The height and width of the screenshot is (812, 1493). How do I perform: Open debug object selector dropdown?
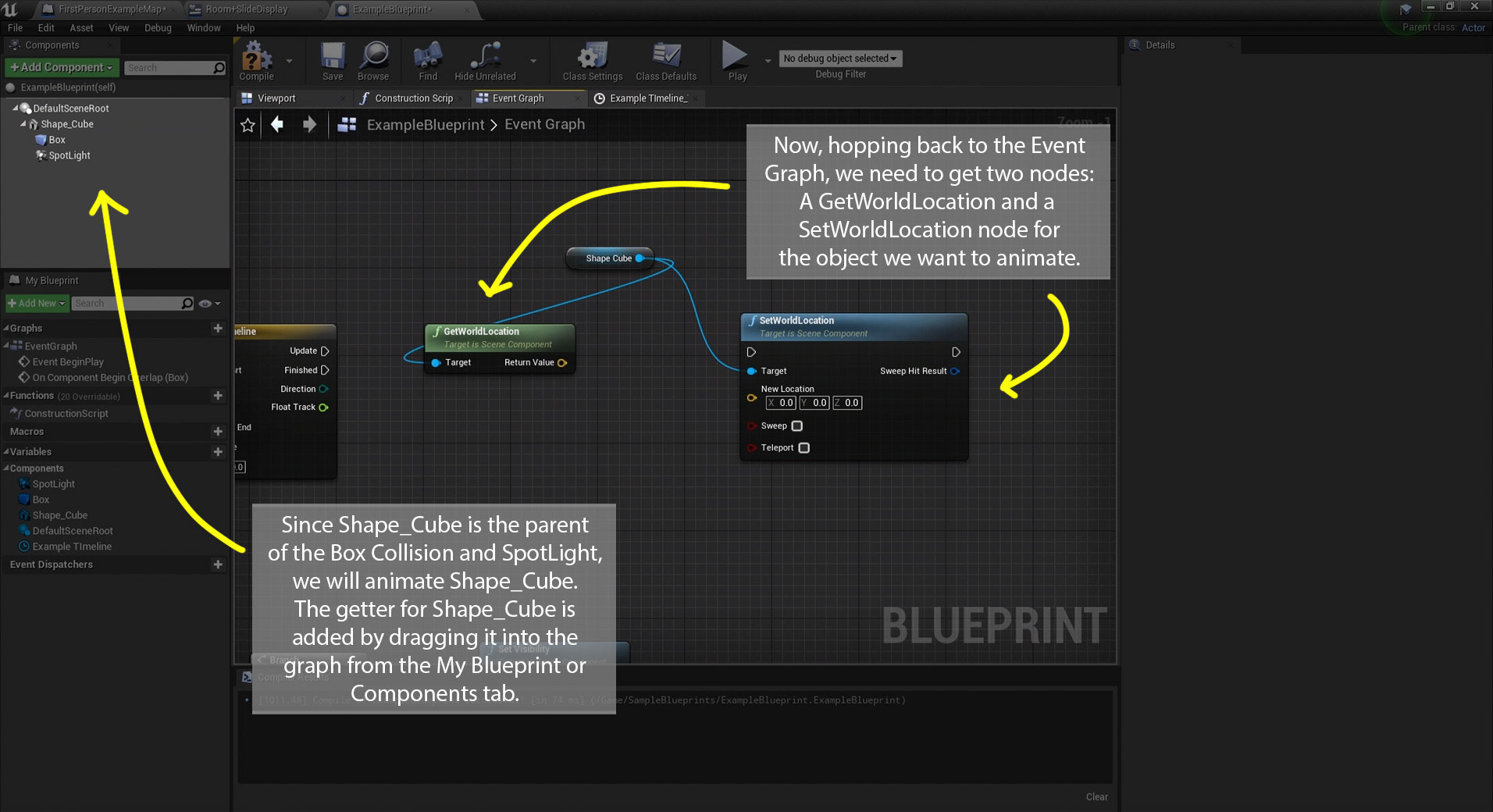pyautogui.click(x=840, y=59)
